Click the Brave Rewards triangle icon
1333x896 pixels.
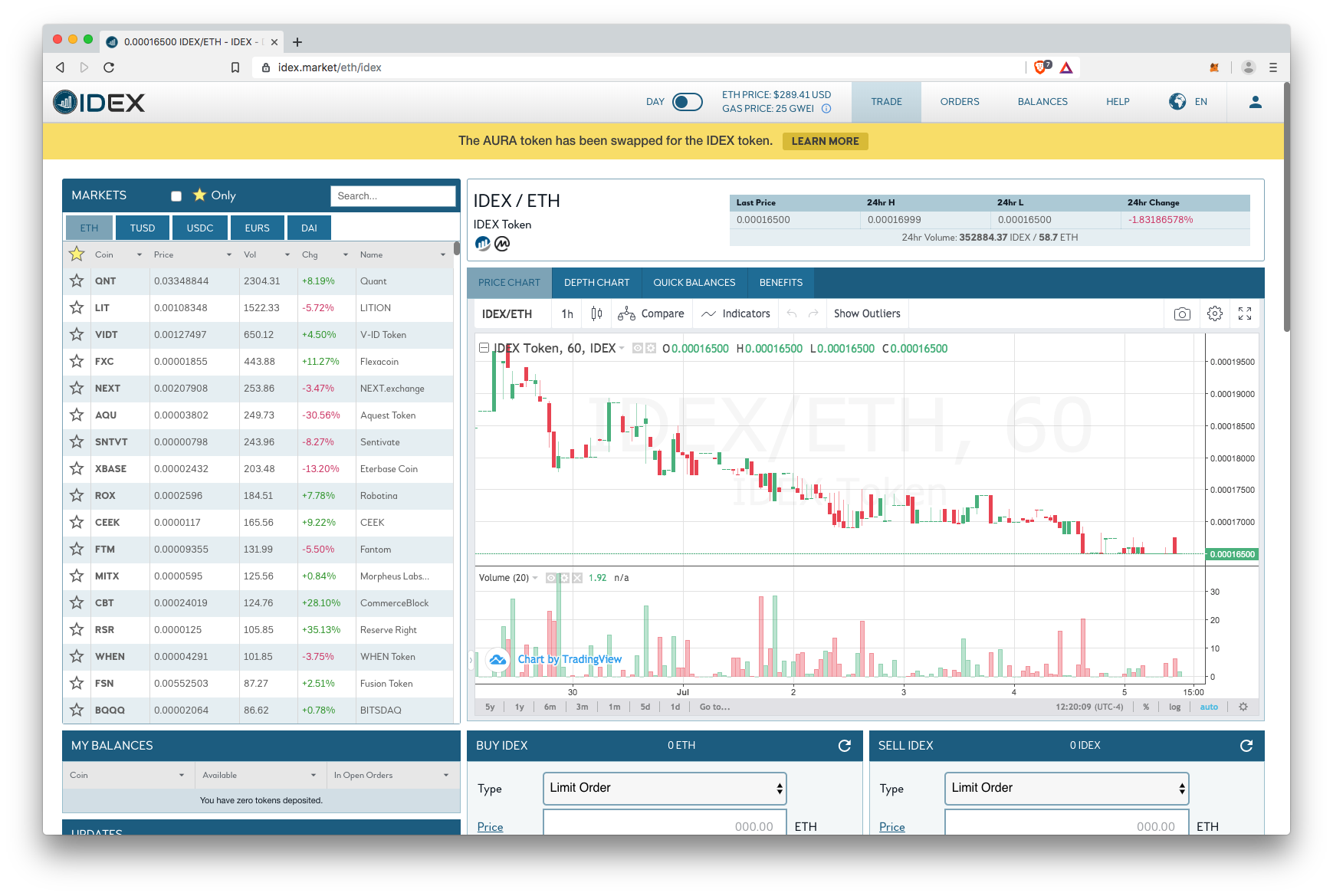[x=1066, y=67]
